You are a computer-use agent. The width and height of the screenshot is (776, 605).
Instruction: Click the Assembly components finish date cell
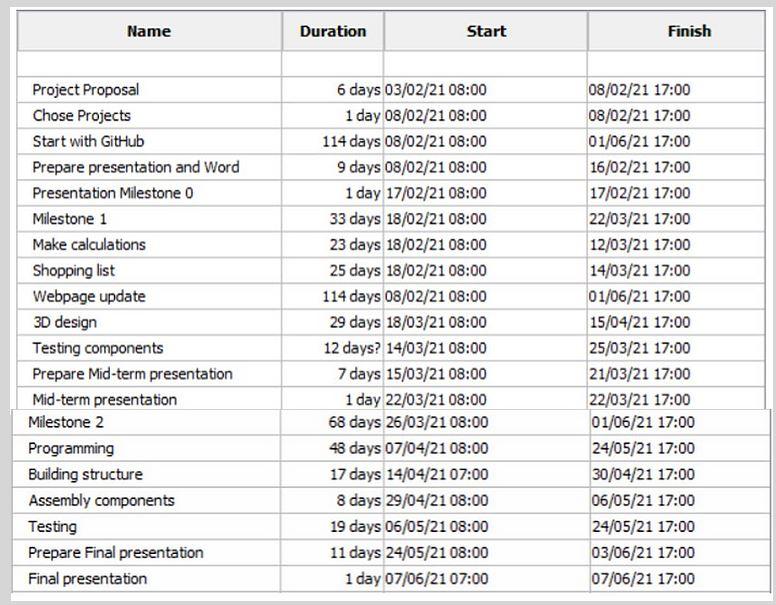coord(643,500)
